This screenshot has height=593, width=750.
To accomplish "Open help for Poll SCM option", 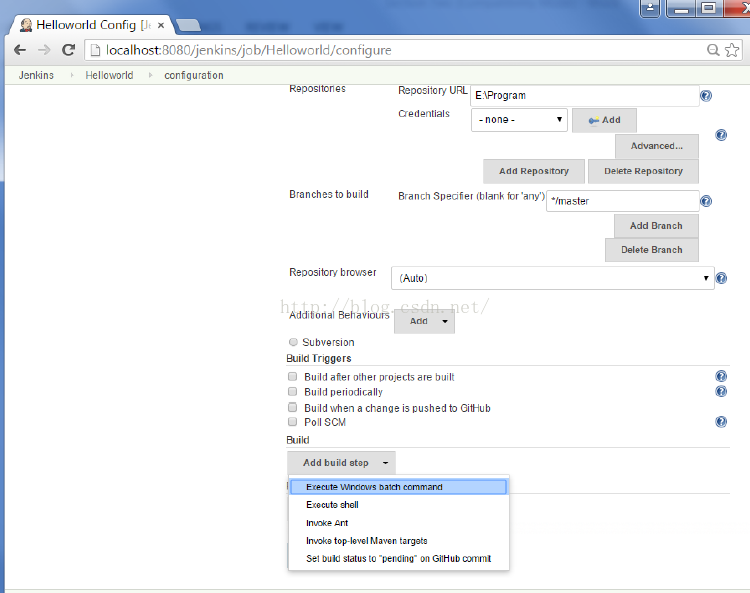I will click(721, 421).
